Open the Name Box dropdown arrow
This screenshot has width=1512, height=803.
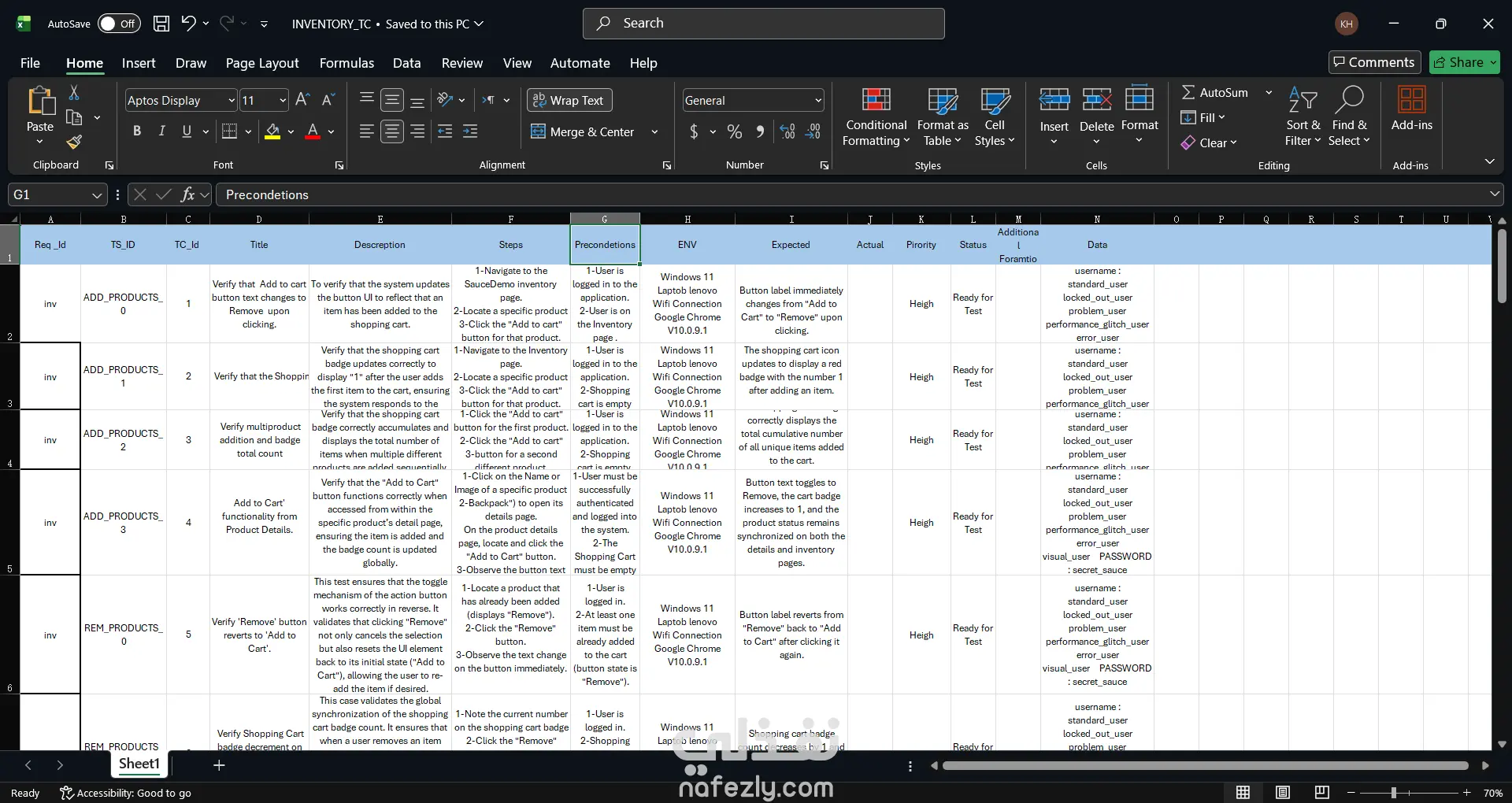[97, 195]
